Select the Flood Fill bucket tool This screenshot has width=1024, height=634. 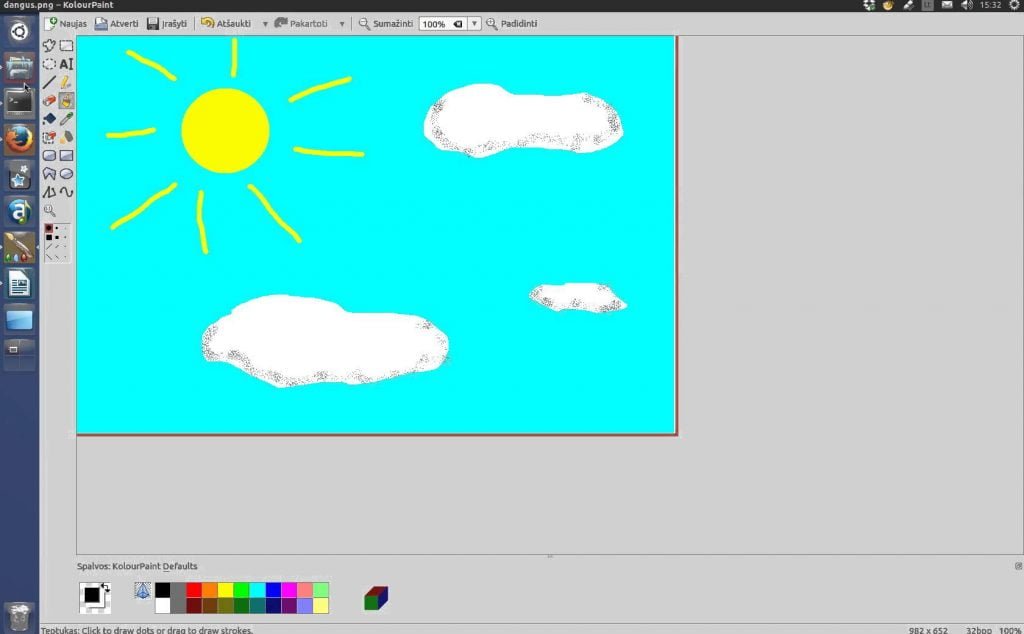[x=49, y=119]
